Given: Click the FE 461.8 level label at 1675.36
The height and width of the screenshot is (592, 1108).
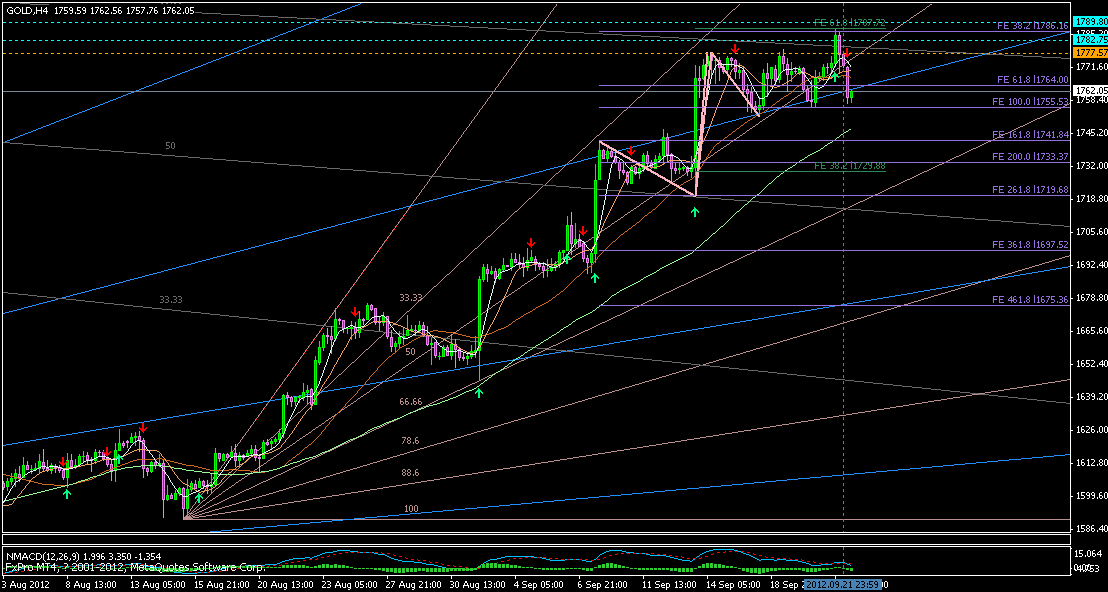Looking at the screenshot, I should point(1030,300).
